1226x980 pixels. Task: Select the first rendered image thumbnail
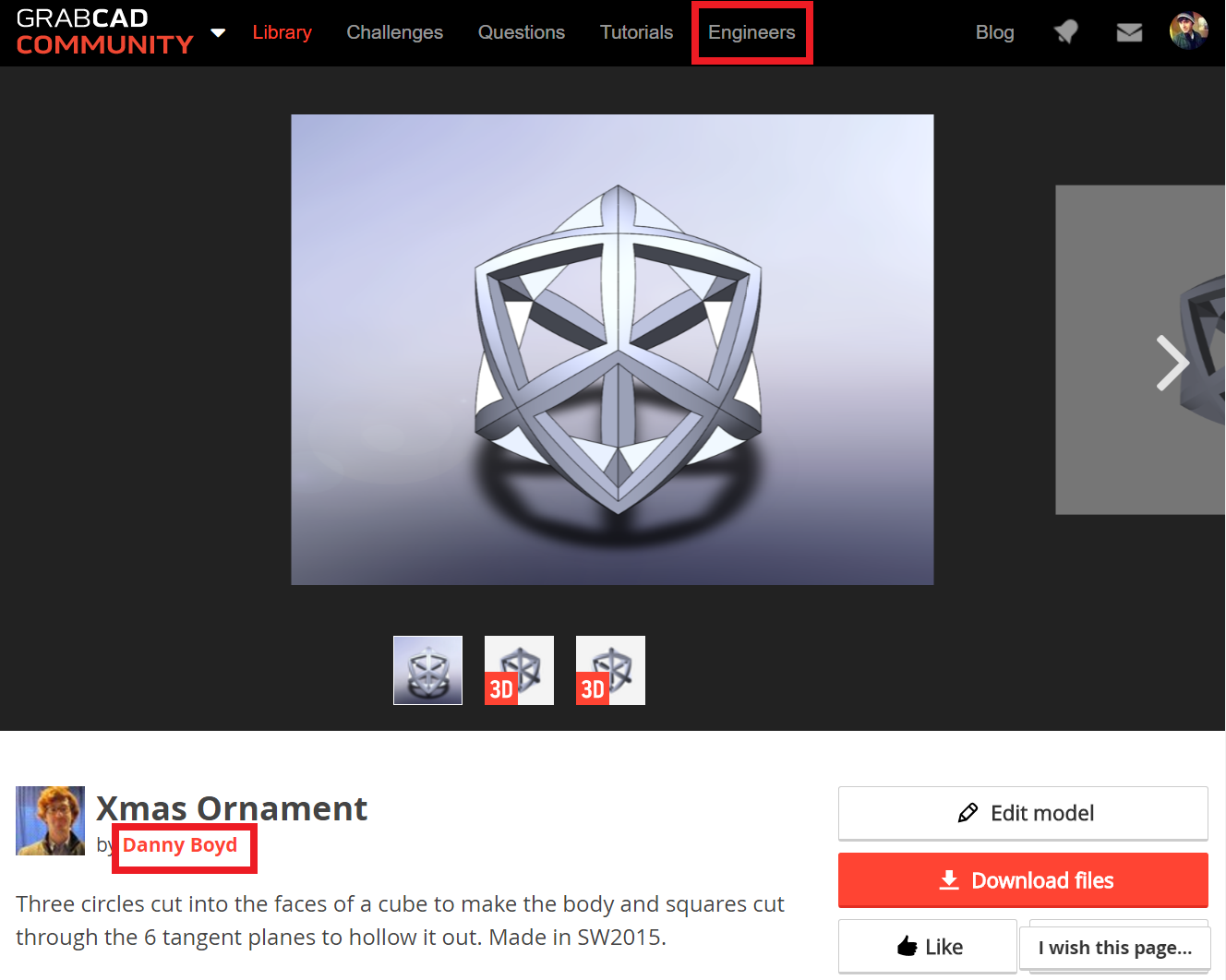pyautogui.click(x=427, y=670)
